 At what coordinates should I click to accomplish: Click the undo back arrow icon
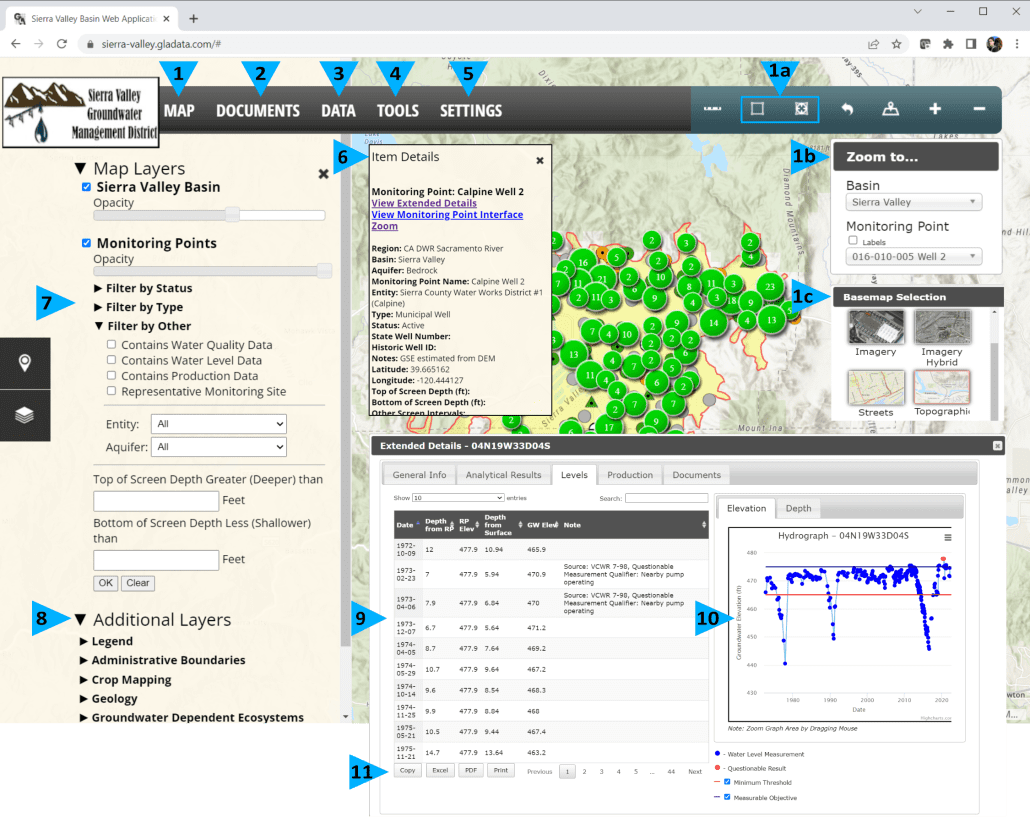(847, 109)
